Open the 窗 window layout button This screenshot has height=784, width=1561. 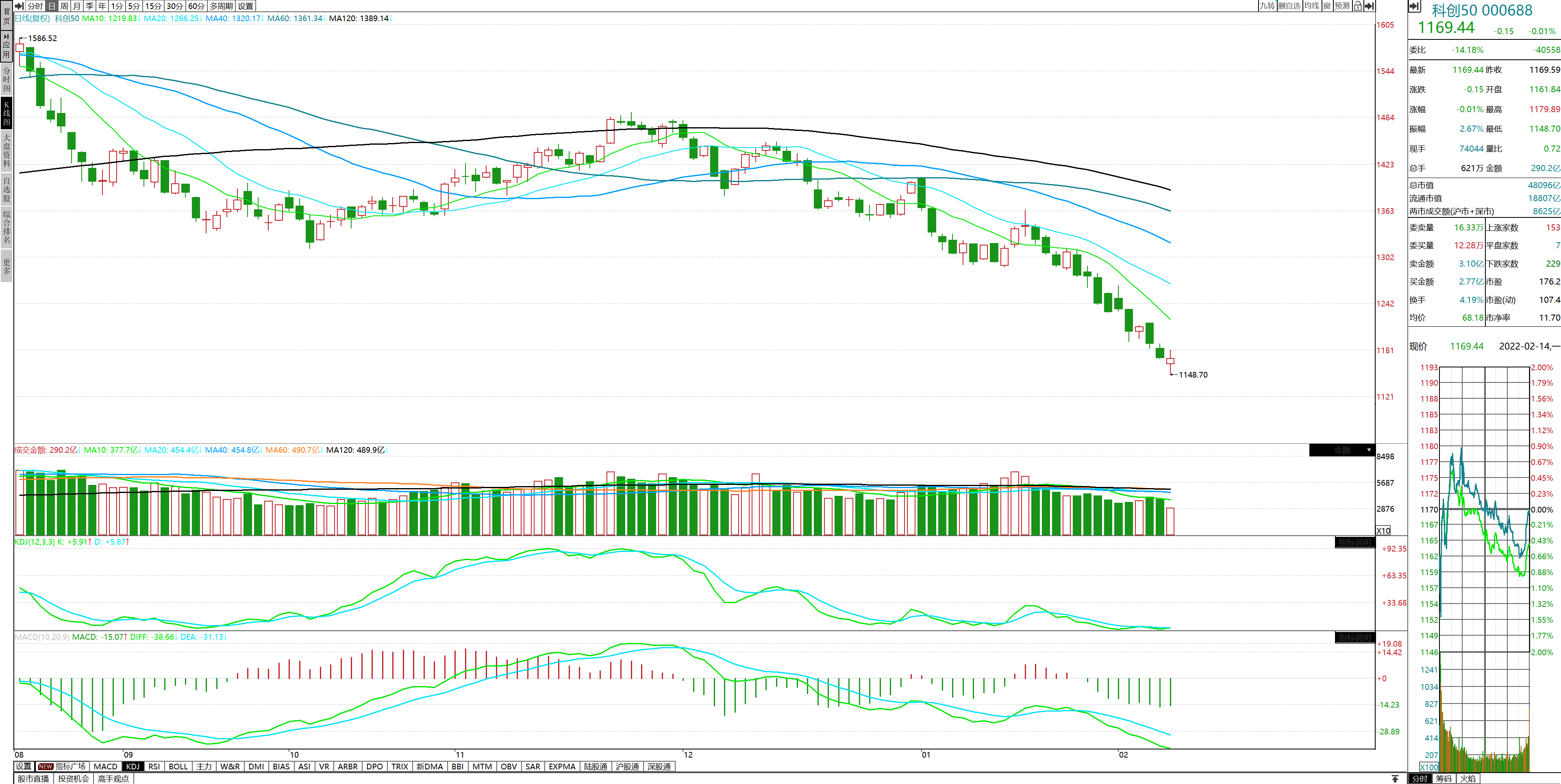coord(1327,6)
